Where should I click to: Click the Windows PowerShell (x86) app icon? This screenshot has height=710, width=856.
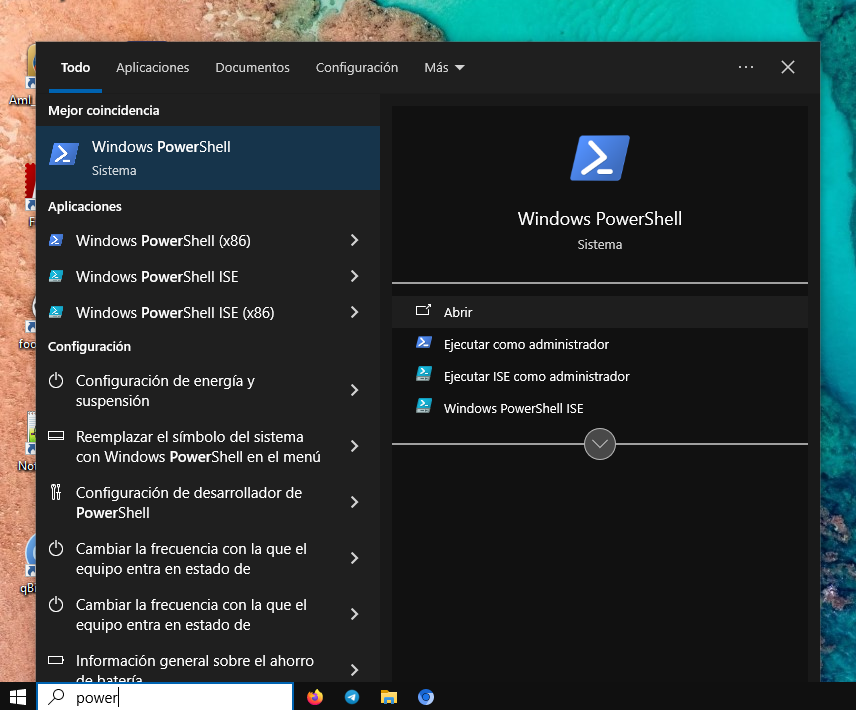[x=56, y=240]
